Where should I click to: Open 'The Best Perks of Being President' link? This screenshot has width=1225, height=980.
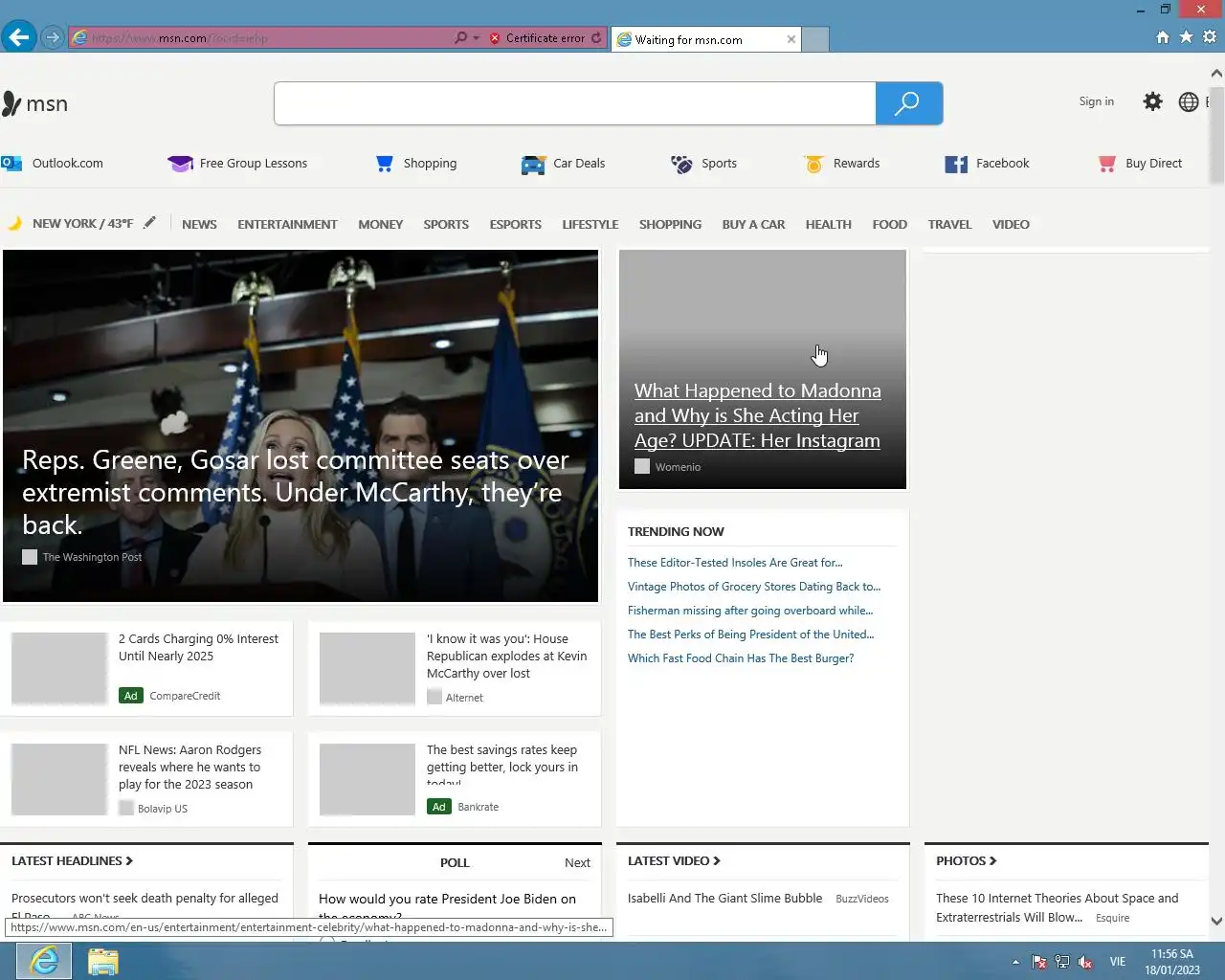coord(751,635)
